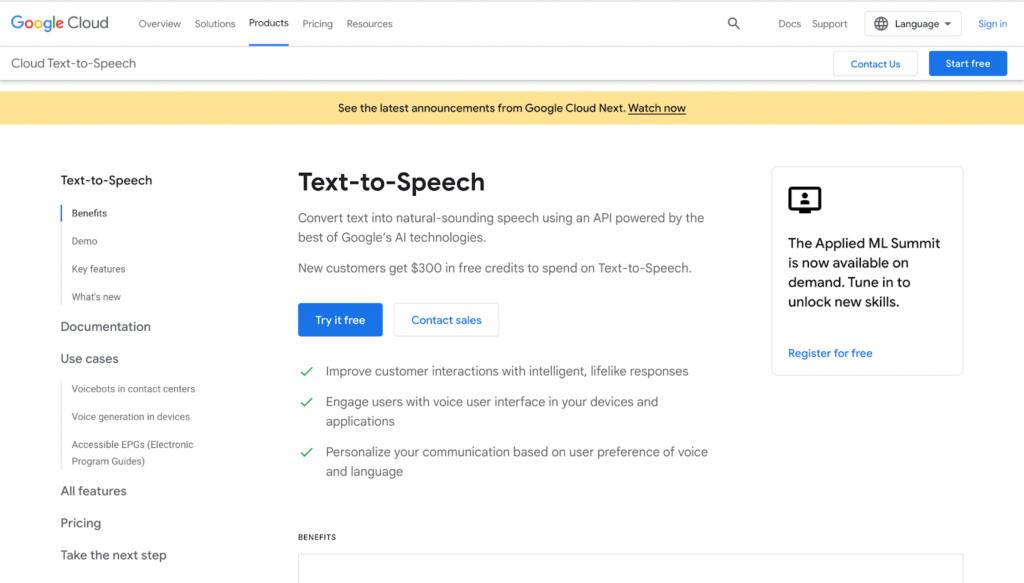Open the Support link
The image size is (1024, 583).
[x=829, y=24]
